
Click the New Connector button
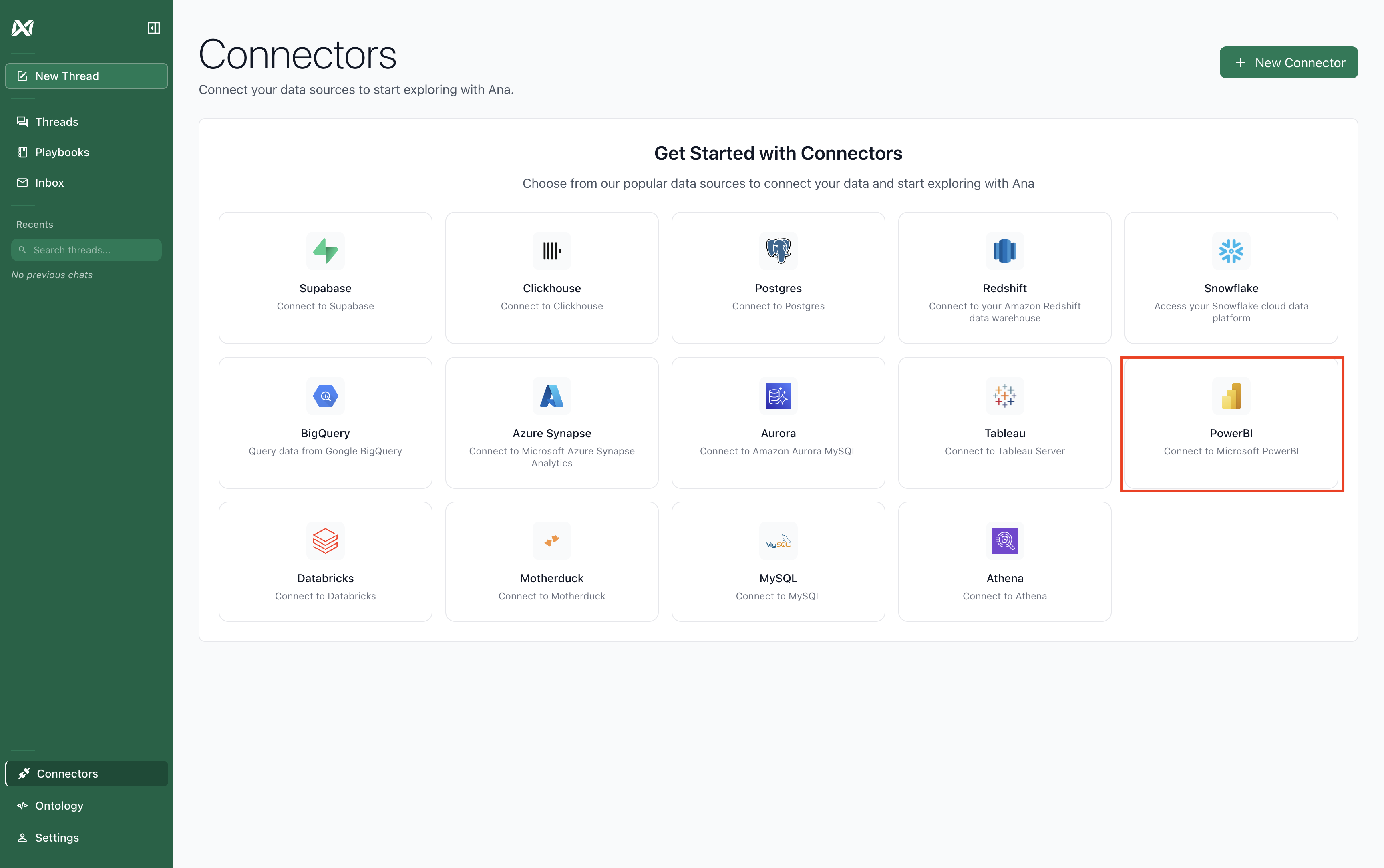(x=1288, y=62)
